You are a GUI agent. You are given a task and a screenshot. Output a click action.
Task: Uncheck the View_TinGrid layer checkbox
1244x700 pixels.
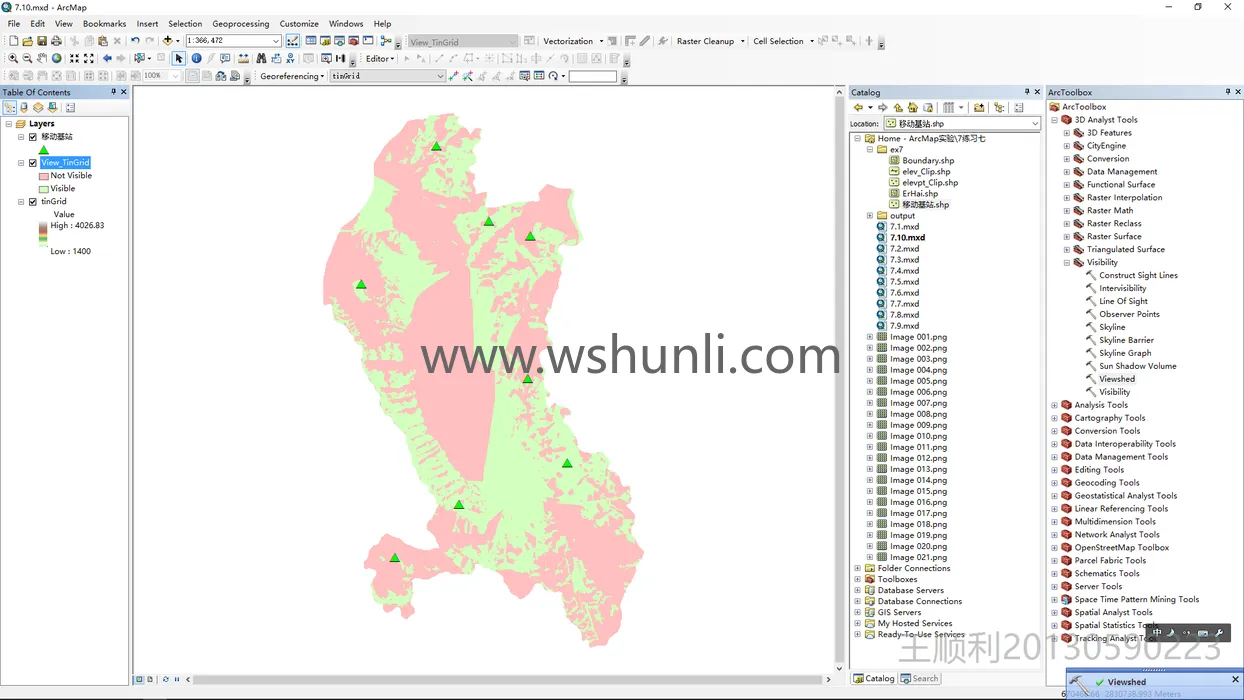click(x=33, y=163)
